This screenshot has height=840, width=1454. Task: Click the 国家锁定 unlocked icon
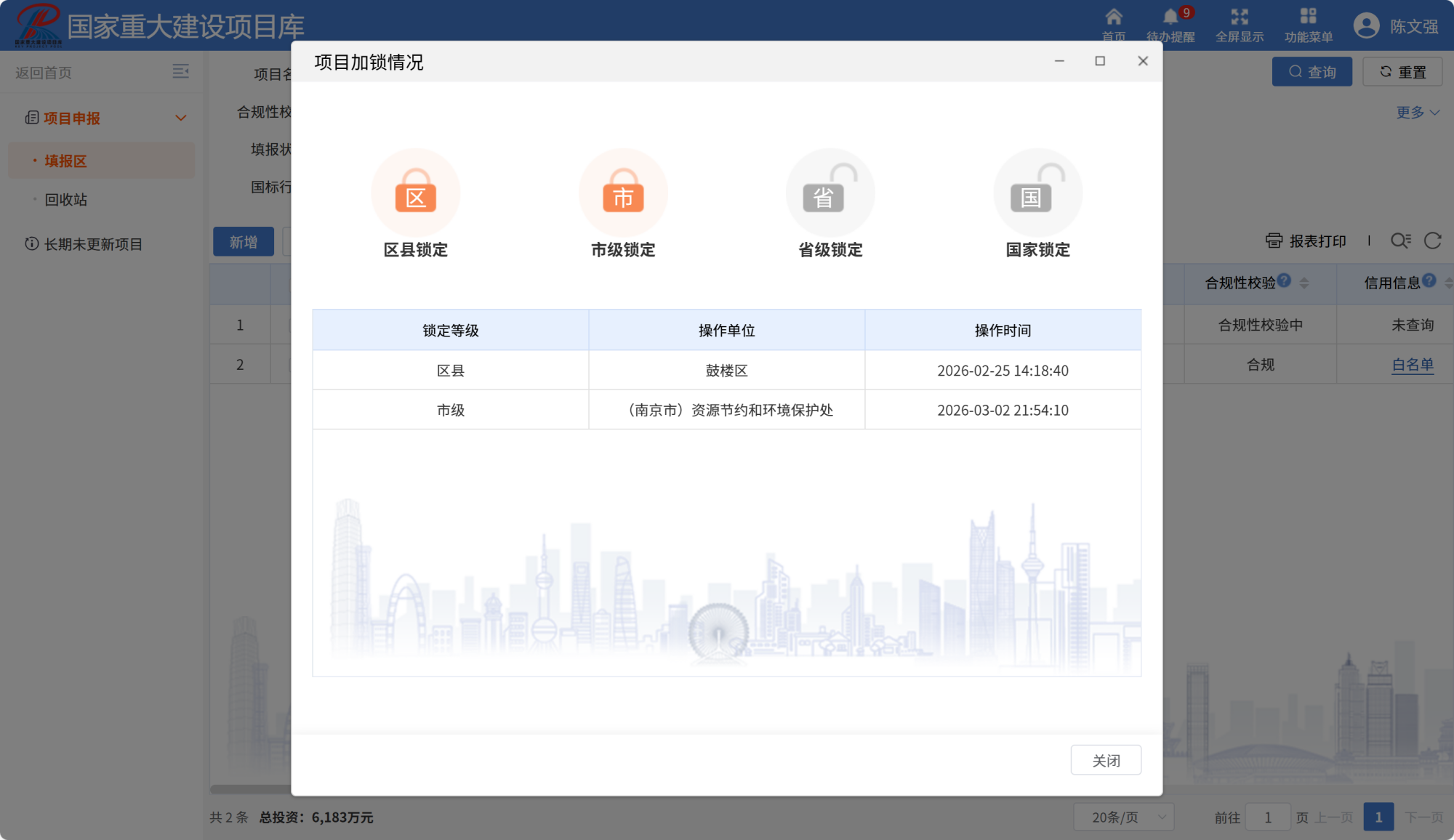pos(1038,192)
